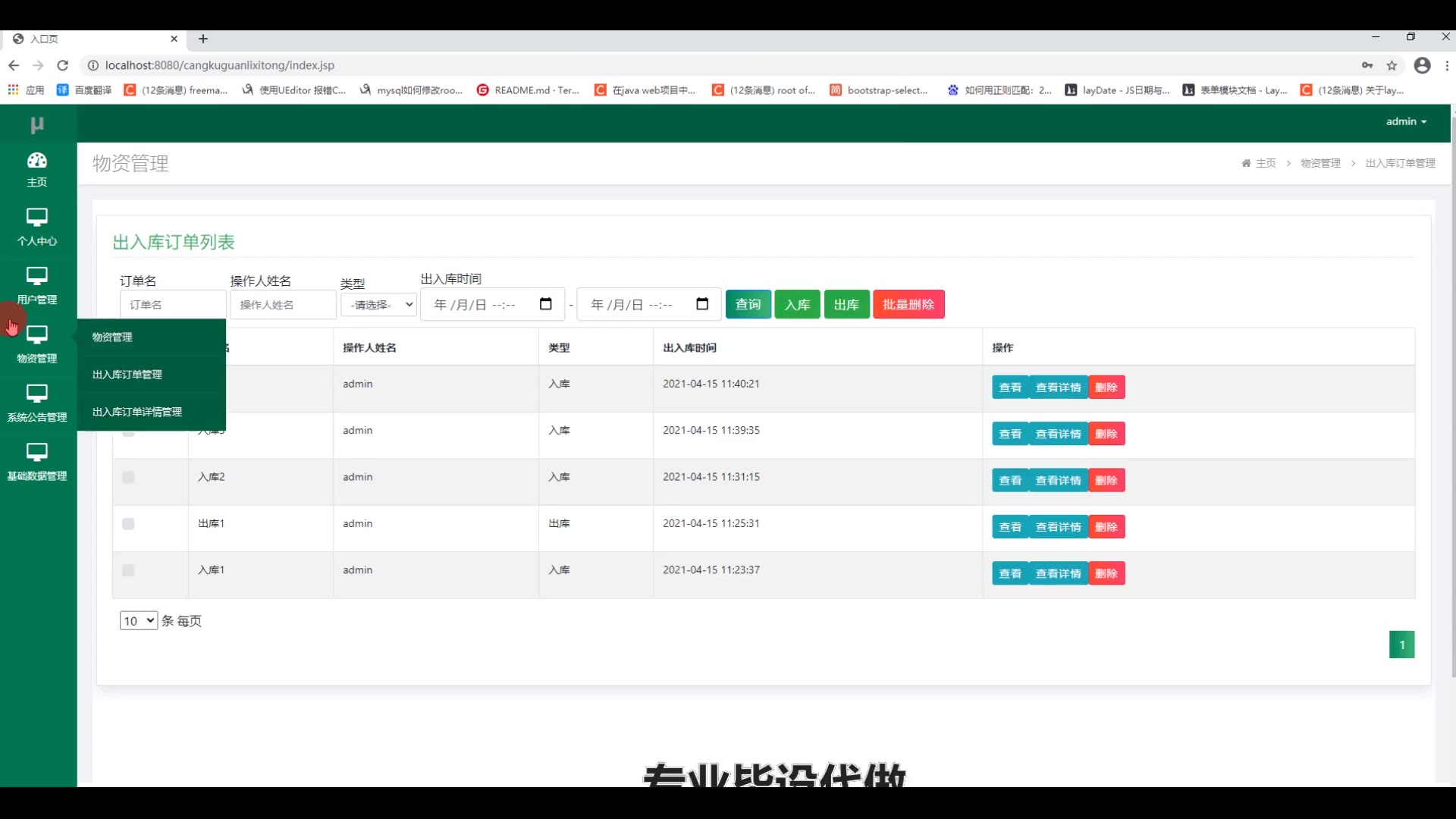This screenshot has width=1456, height=819.
Task: Click the dashboard icon for 主页
Action: pyautogui.click(x=36, y=161)
